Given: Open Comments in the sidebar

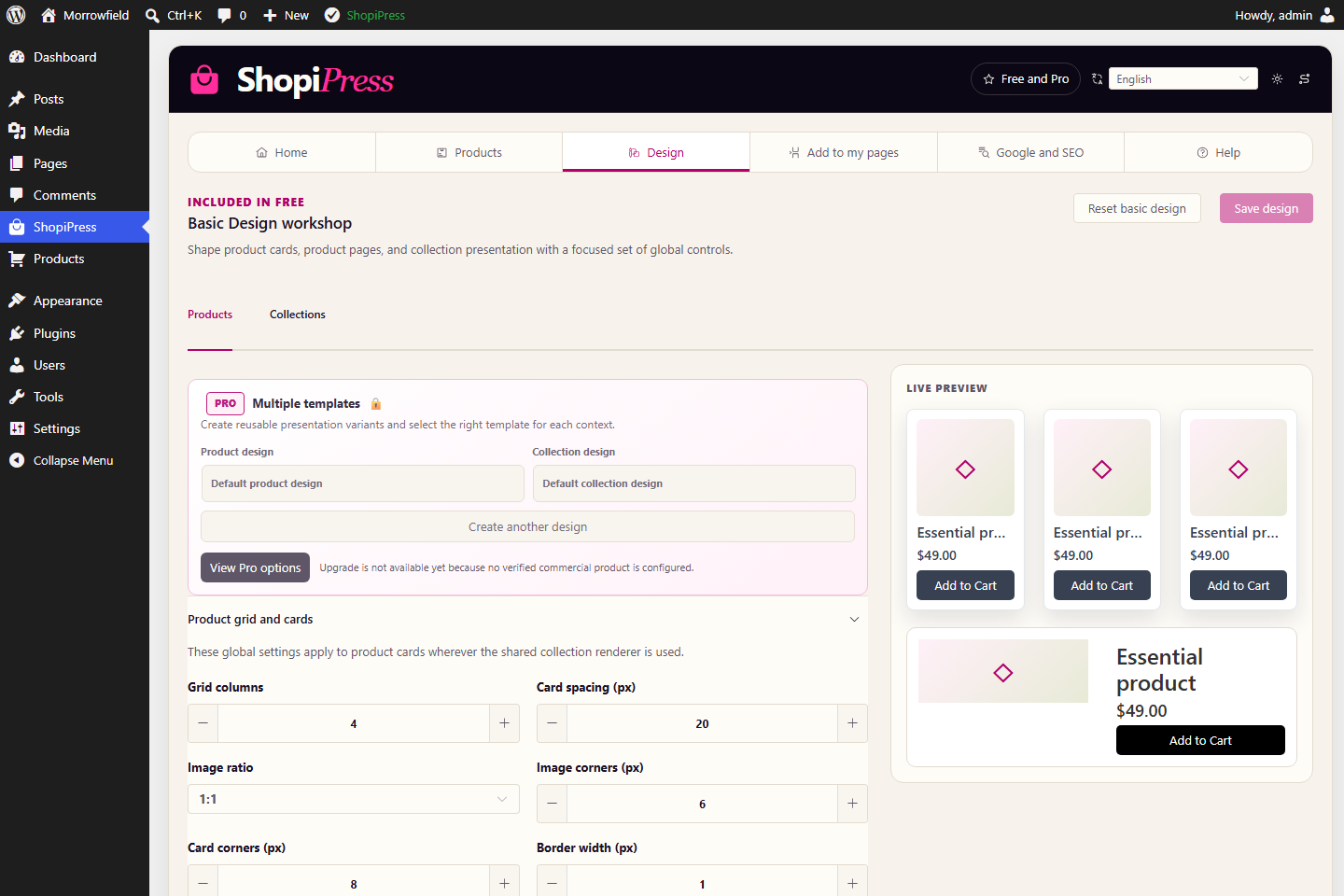Looking at the screenshot, I should tap(75, 195).
